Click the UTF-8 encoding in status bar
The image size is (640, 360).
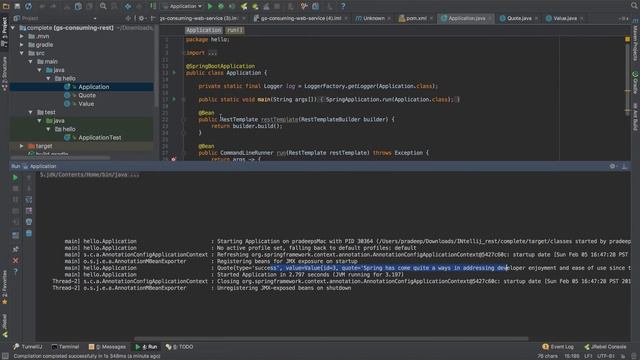click(x=605, y=356)
